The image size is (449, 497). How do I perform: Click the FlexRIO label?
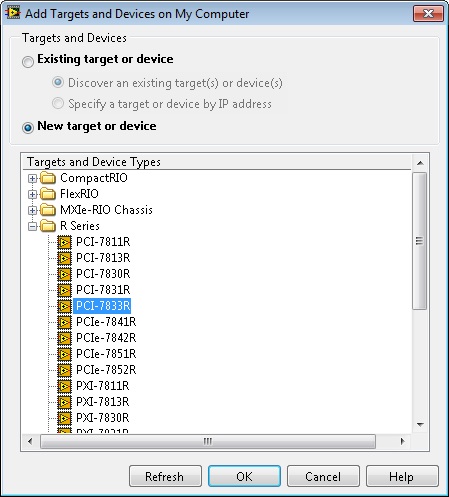(x=79, y=194)
